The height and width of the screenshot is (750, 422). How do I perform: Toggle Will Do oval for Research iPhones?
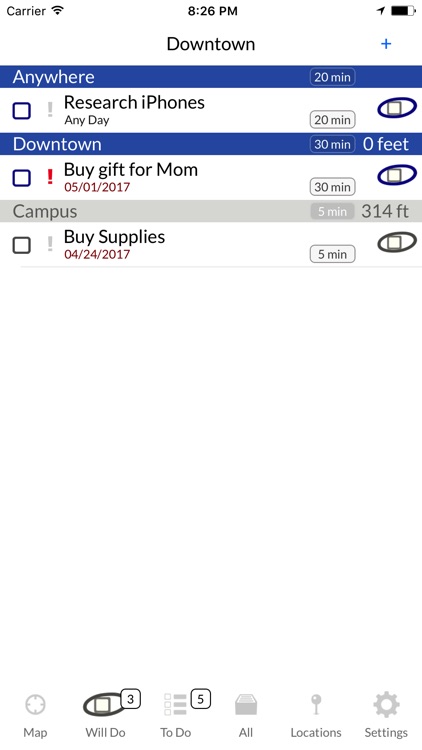tap(397, 108)
